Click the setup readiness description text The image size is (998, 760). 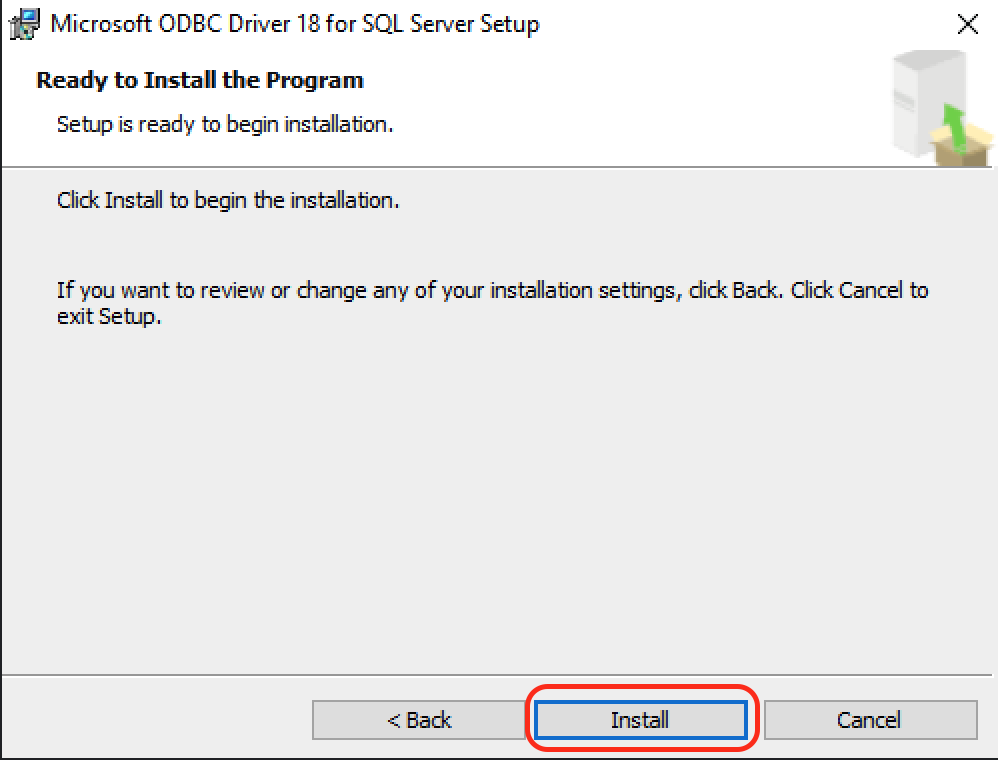tap(224, 124)
